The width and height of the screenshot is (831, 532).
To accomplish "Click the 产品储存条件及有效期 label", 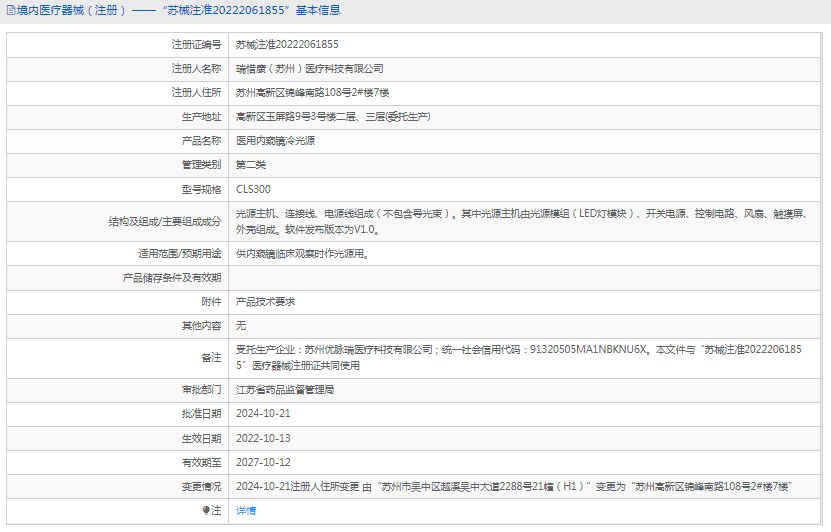I will click(172, 278).
